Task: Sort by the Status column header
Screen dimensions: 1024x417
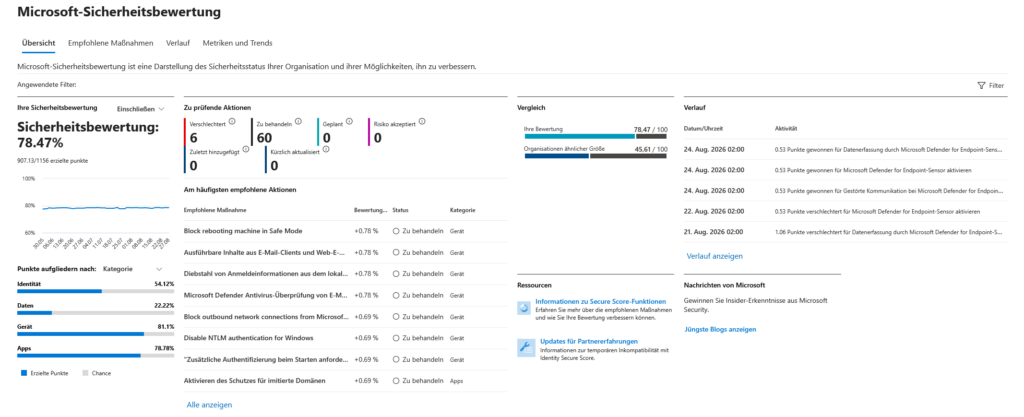Action: tap(400, 211)
